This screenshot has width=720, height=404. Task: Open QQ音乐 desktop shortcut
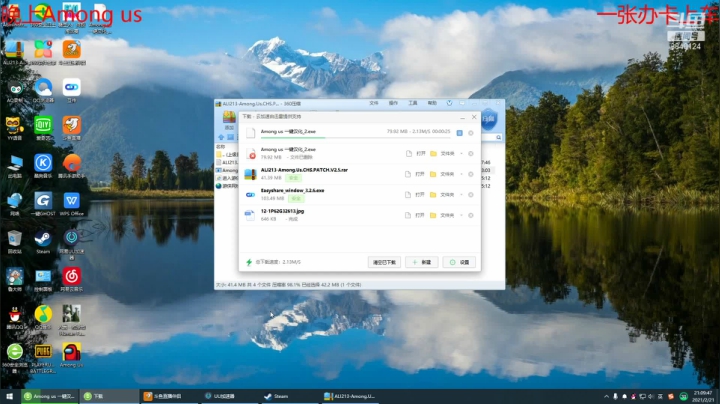(43, 318)
